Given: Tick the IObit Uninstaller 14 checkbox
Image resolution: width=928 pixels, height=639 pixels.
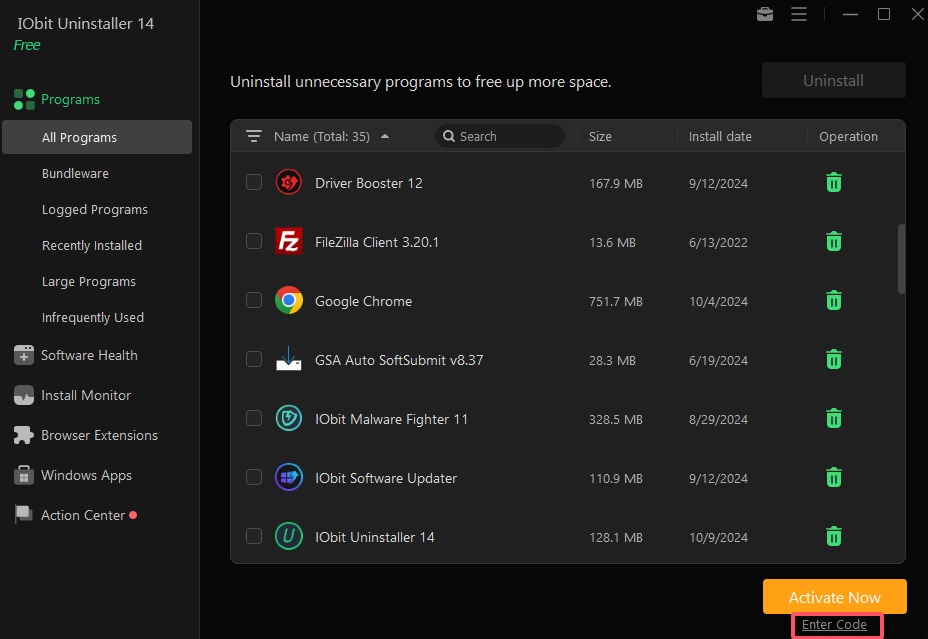Looking at the screenshot, I should (x=254, y=537).
